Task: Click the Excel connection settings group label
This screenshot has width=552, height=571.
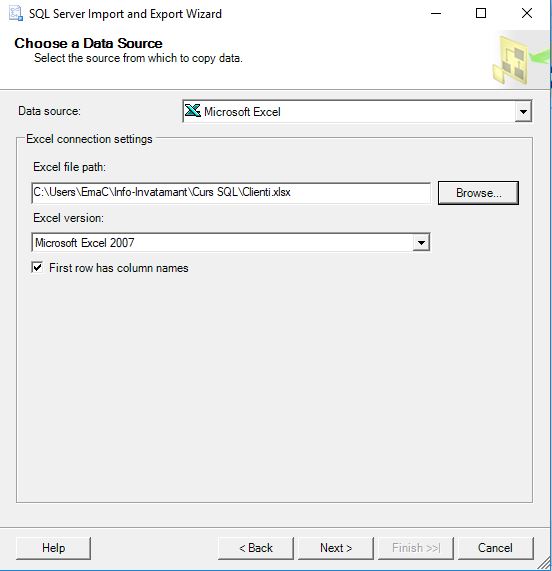Action: click(x=89, y=139)
